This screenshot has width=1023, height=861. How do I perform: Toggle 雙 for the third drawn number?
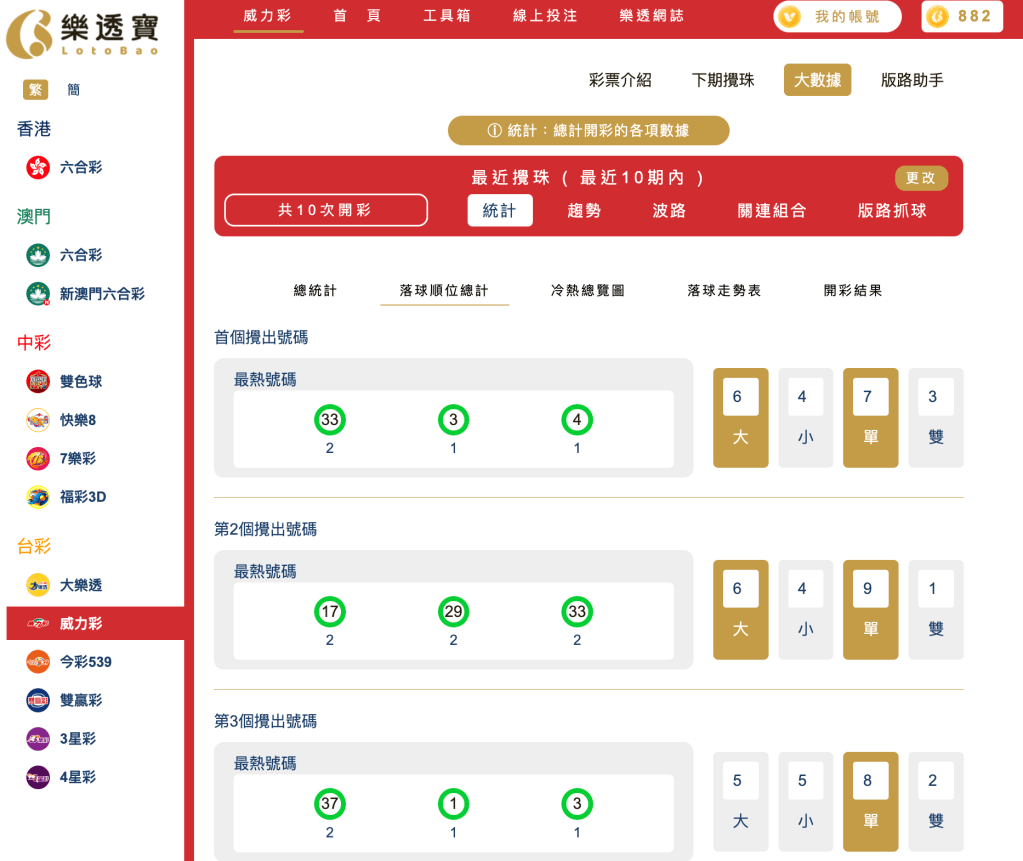(x=935, y=800)
